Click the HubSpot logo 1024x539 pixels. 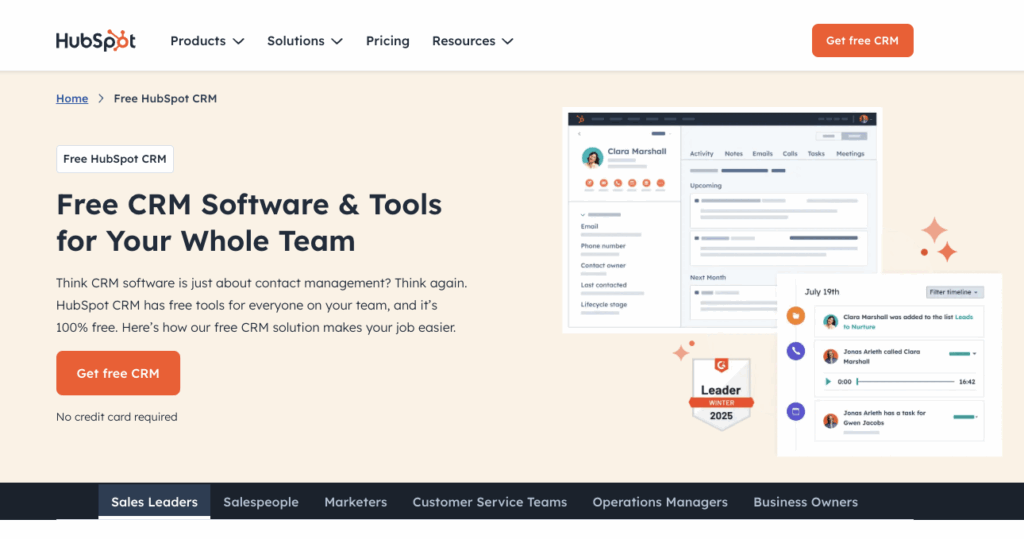(x=96, y=41)
